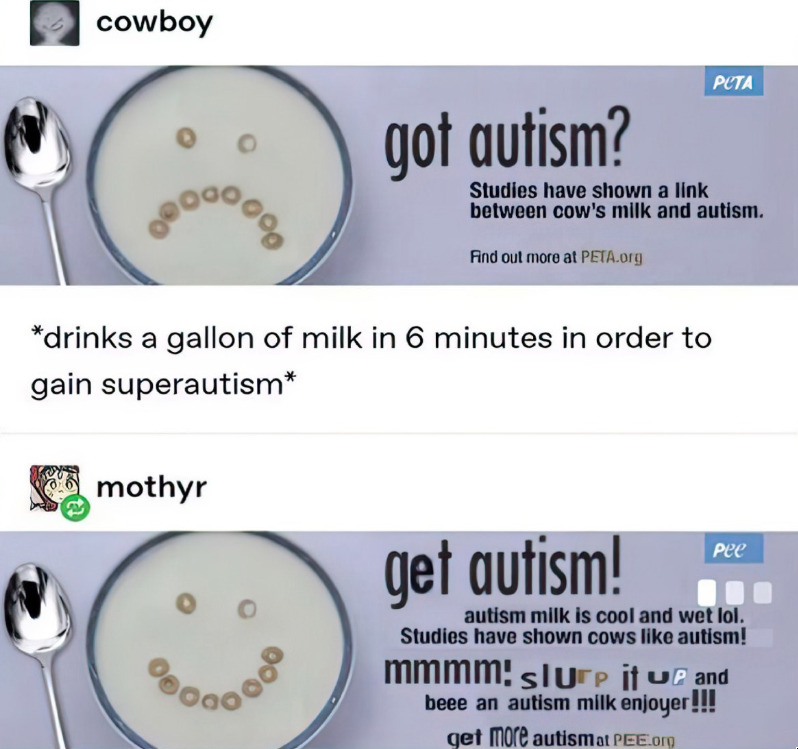Follow the PEE.org link in edited ad
Screen dimensions: 798x749
pyautogui.click(x=643, y=738)
